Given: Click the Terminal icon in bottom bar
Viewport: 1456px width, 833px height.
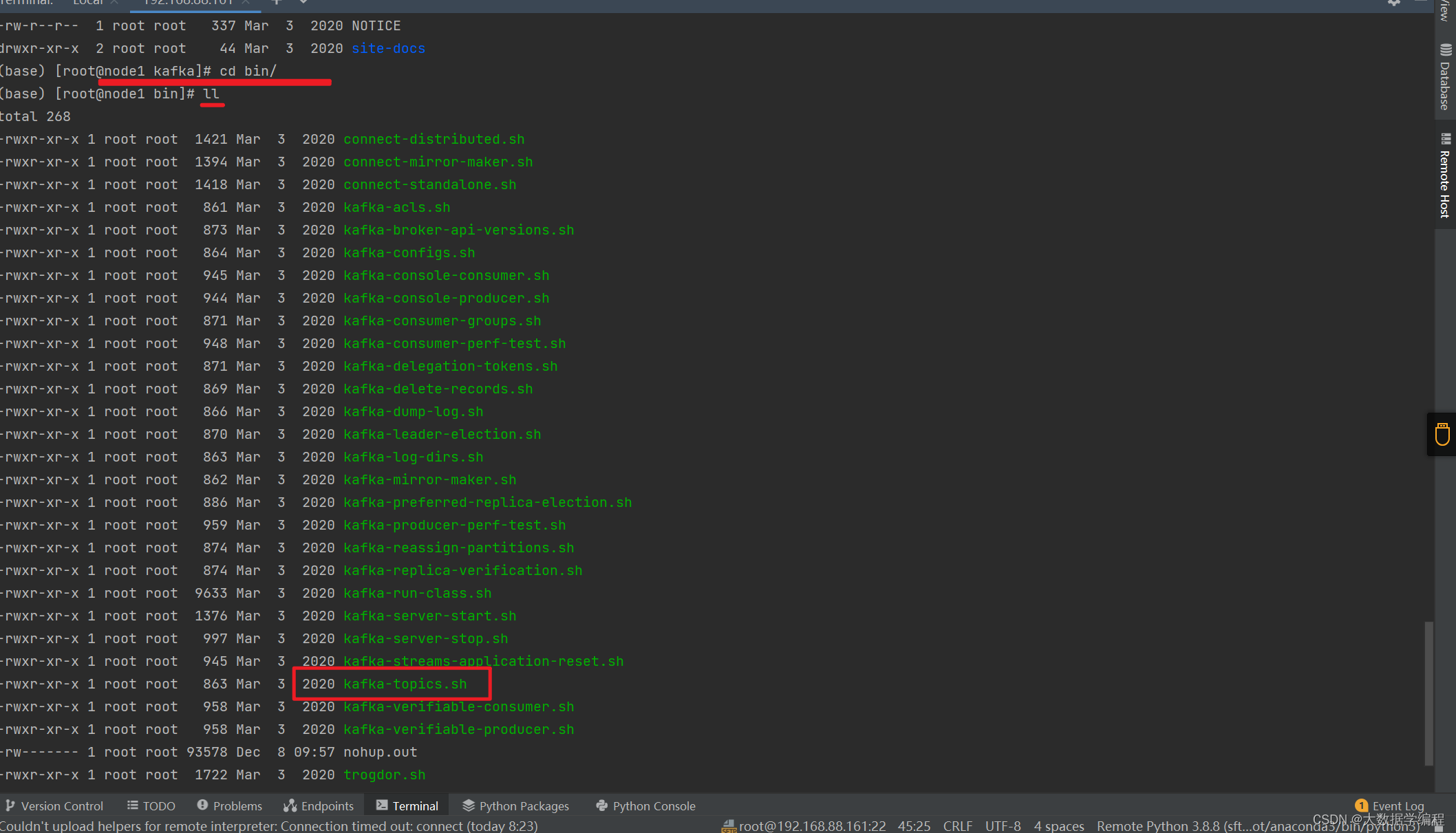Looking at the screenshot, I should click(381, 805).
